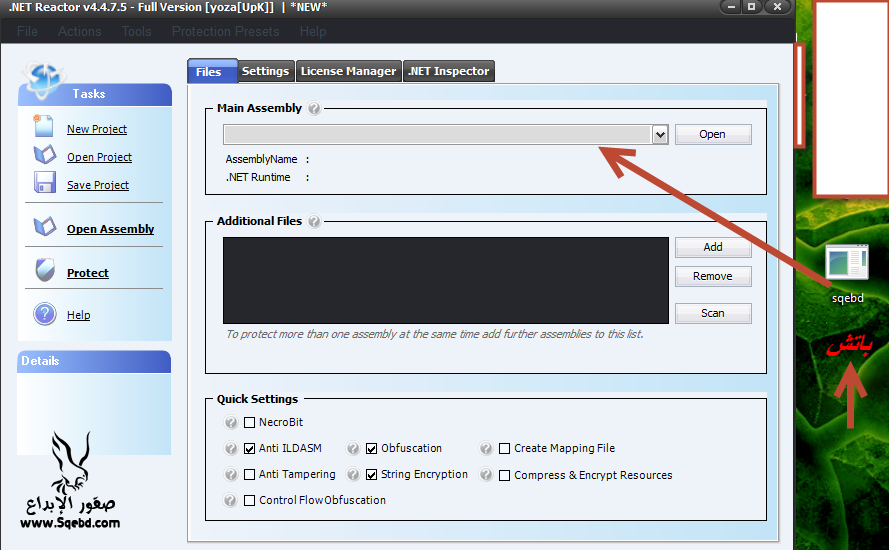Screen dimensions: 889x550
Task: Expand the Main Assembly dropdown arrow
Action: 660,135
